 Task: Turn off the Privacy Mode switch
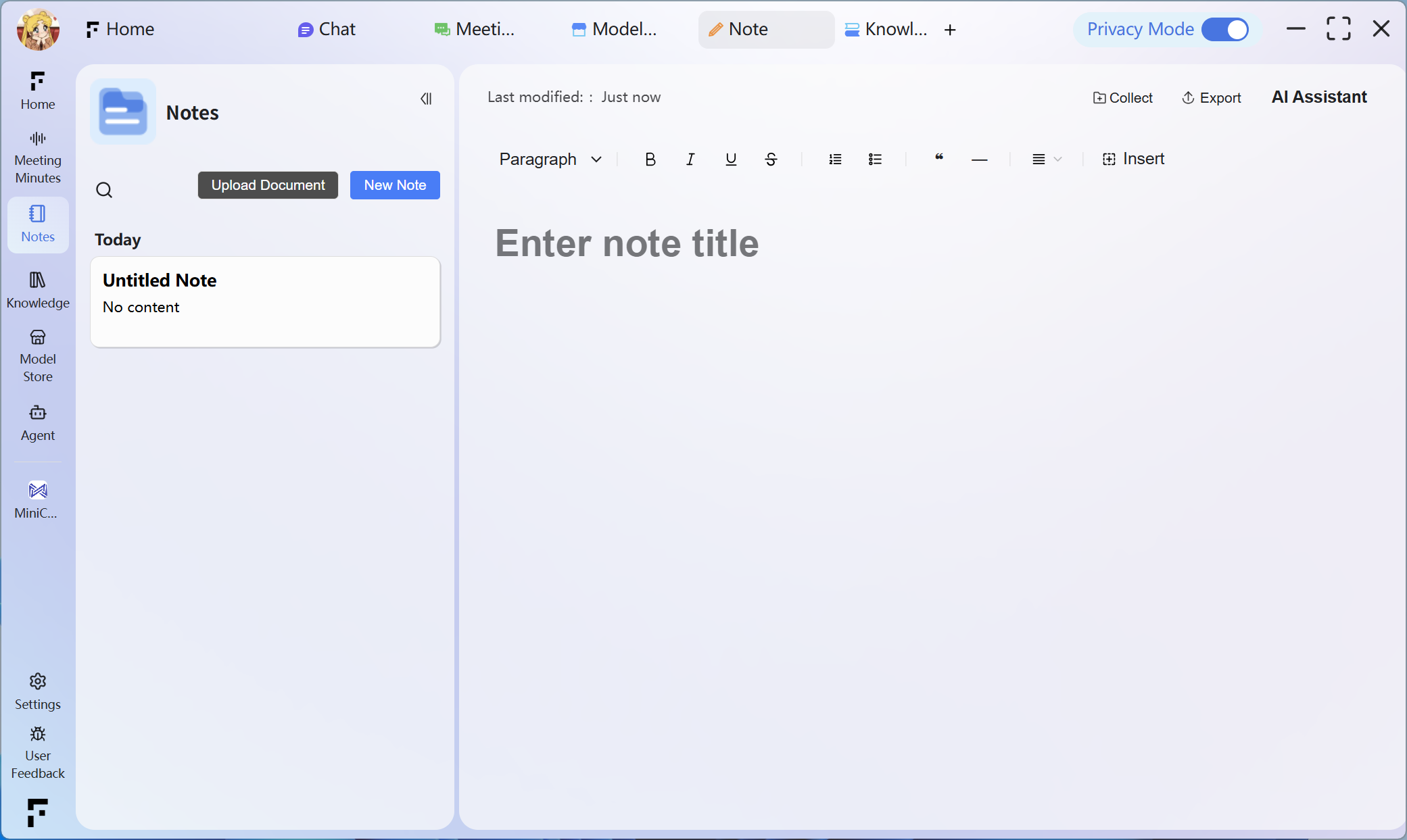click(1225, 29)
